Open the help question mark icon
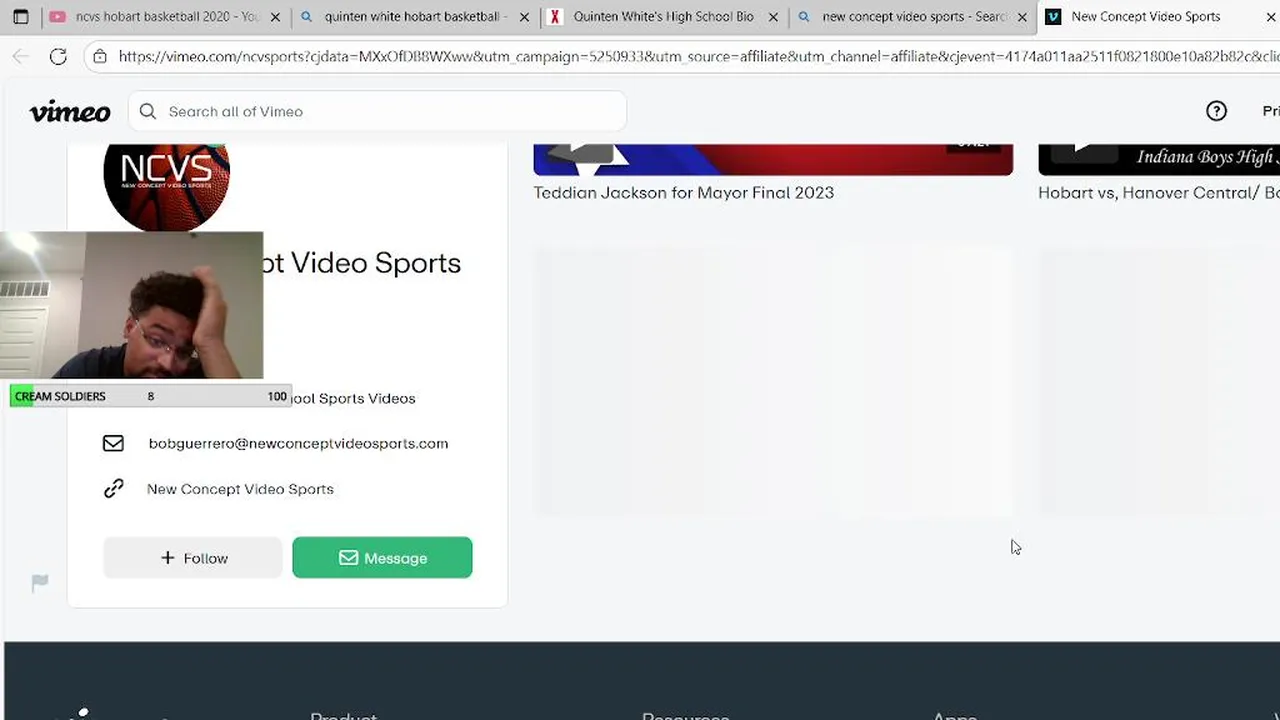The width and height of the screenshot is (1280, 720). (x=1216, y=112)
